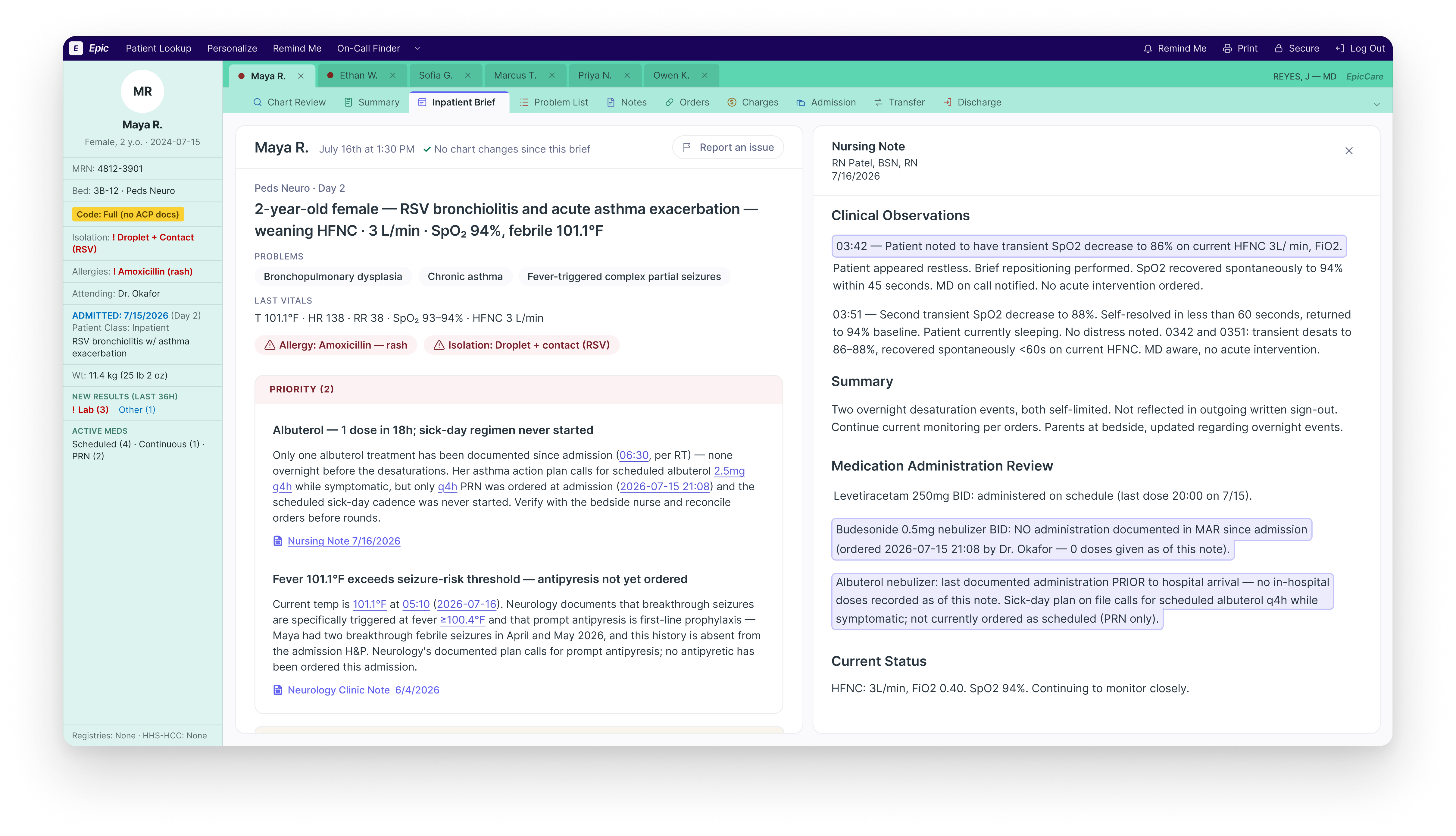Click the Epic logo icon
The width and height of the screenshot is (1456, 836).
click(76, 48)
